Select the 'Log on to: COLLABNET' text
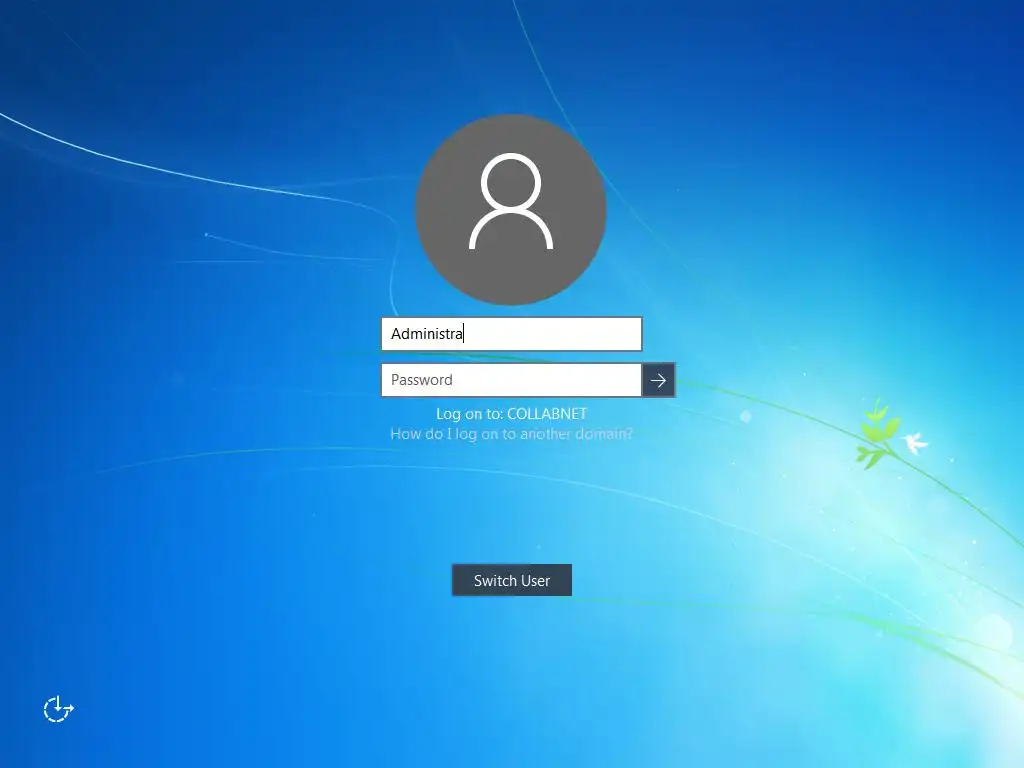The image size is (1024, 768). [x=511, y=414]
